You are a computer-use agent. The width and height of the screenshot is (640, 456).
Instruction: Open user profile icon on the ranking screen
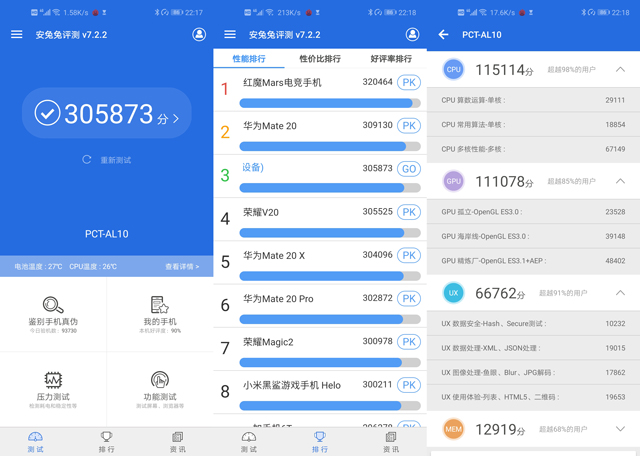(412, 34)
